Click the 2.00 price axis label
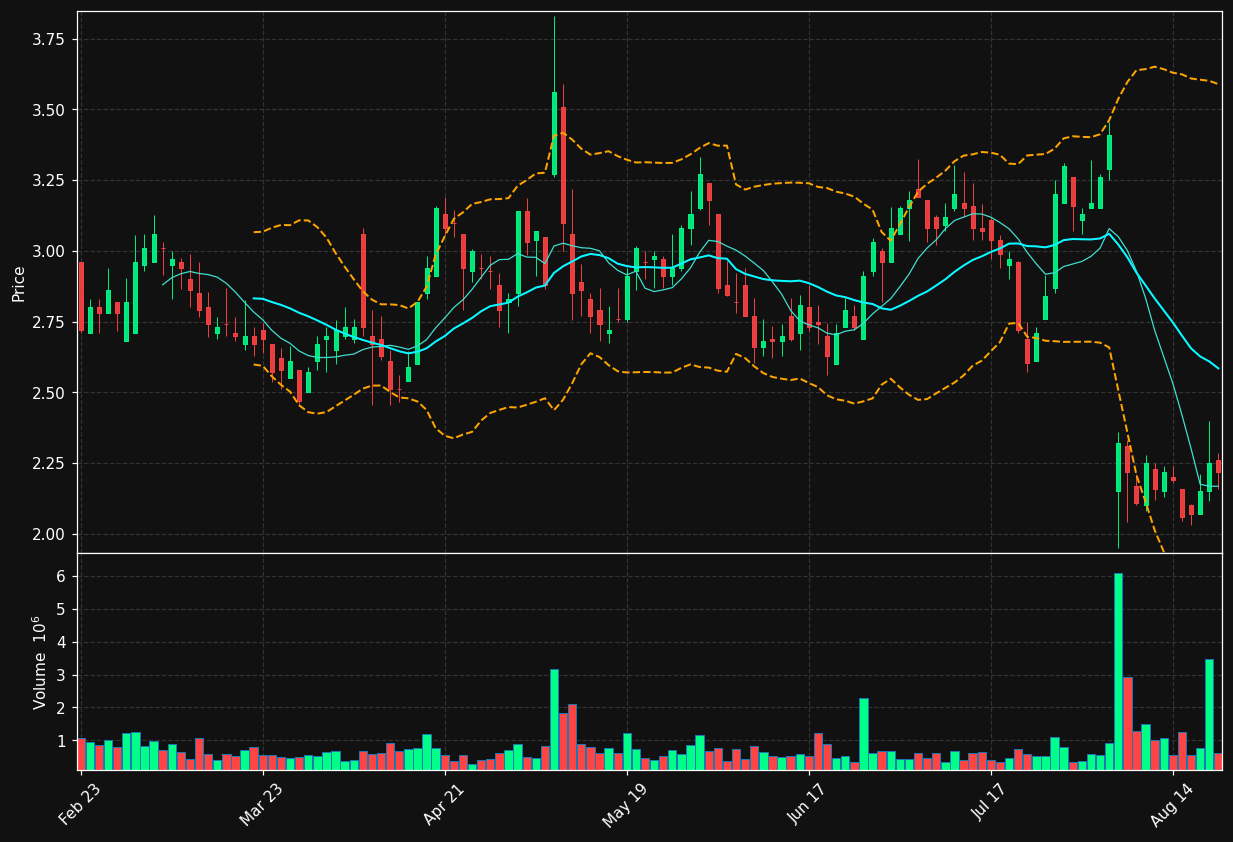 click(x=48, y=535)
